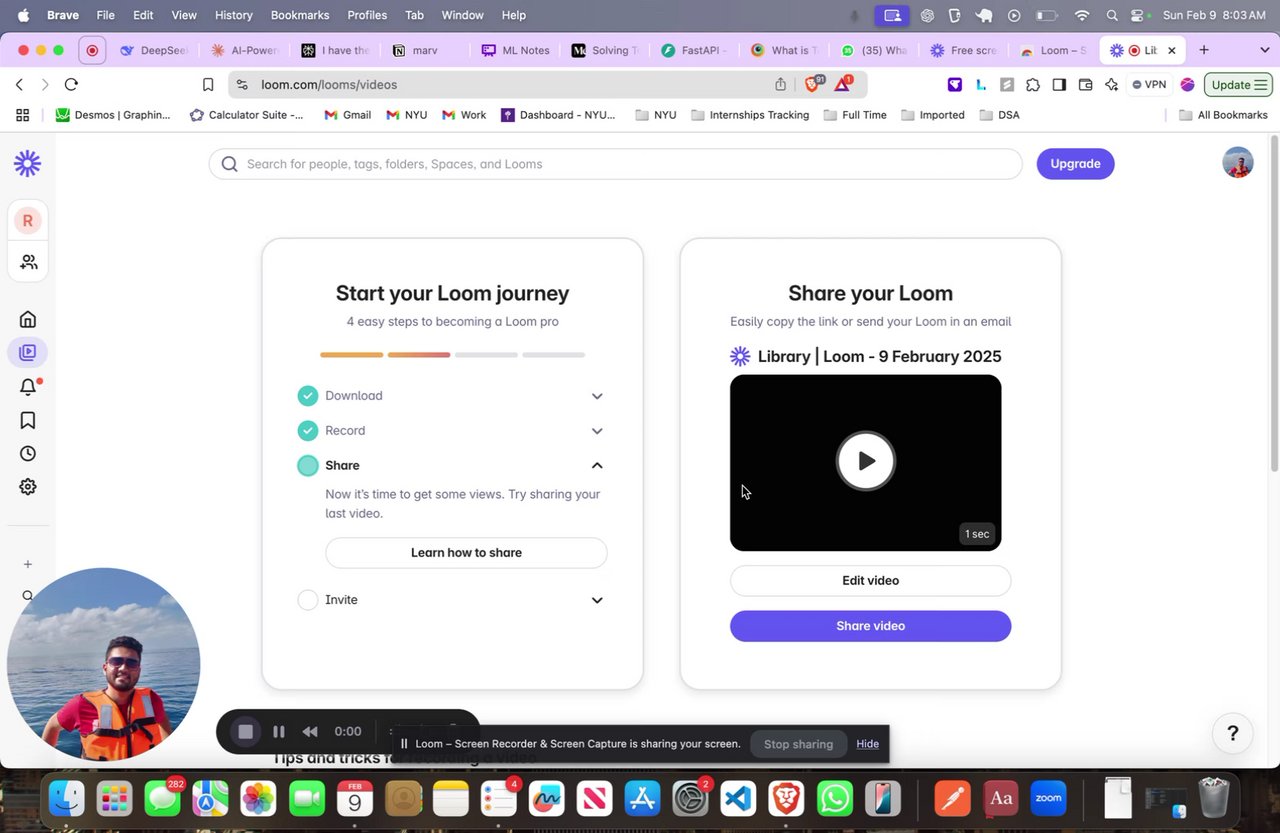
Task: Open the Profiles menu
Action: 367,15
